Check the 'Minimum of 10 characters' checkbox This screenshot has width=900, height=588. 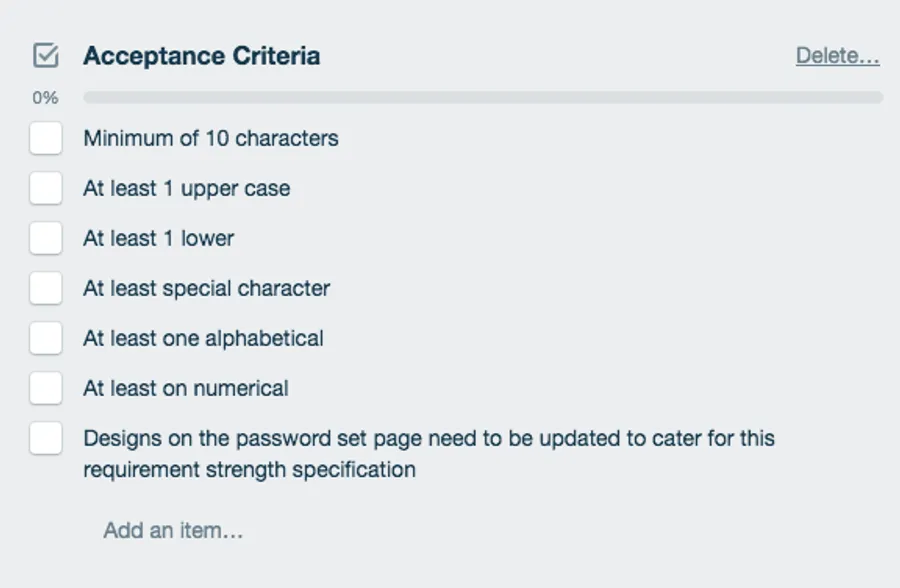pyautogui.click(x=46, y=139)
